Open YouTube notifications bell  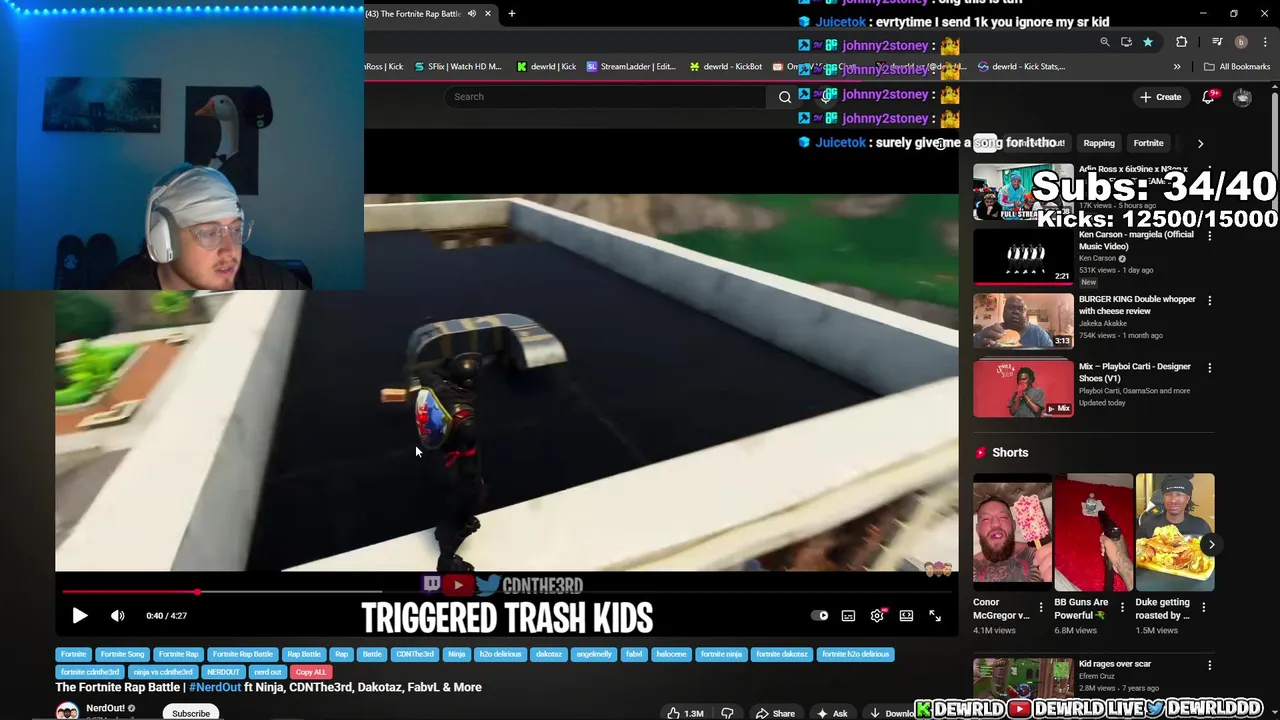pos(1208,97)
